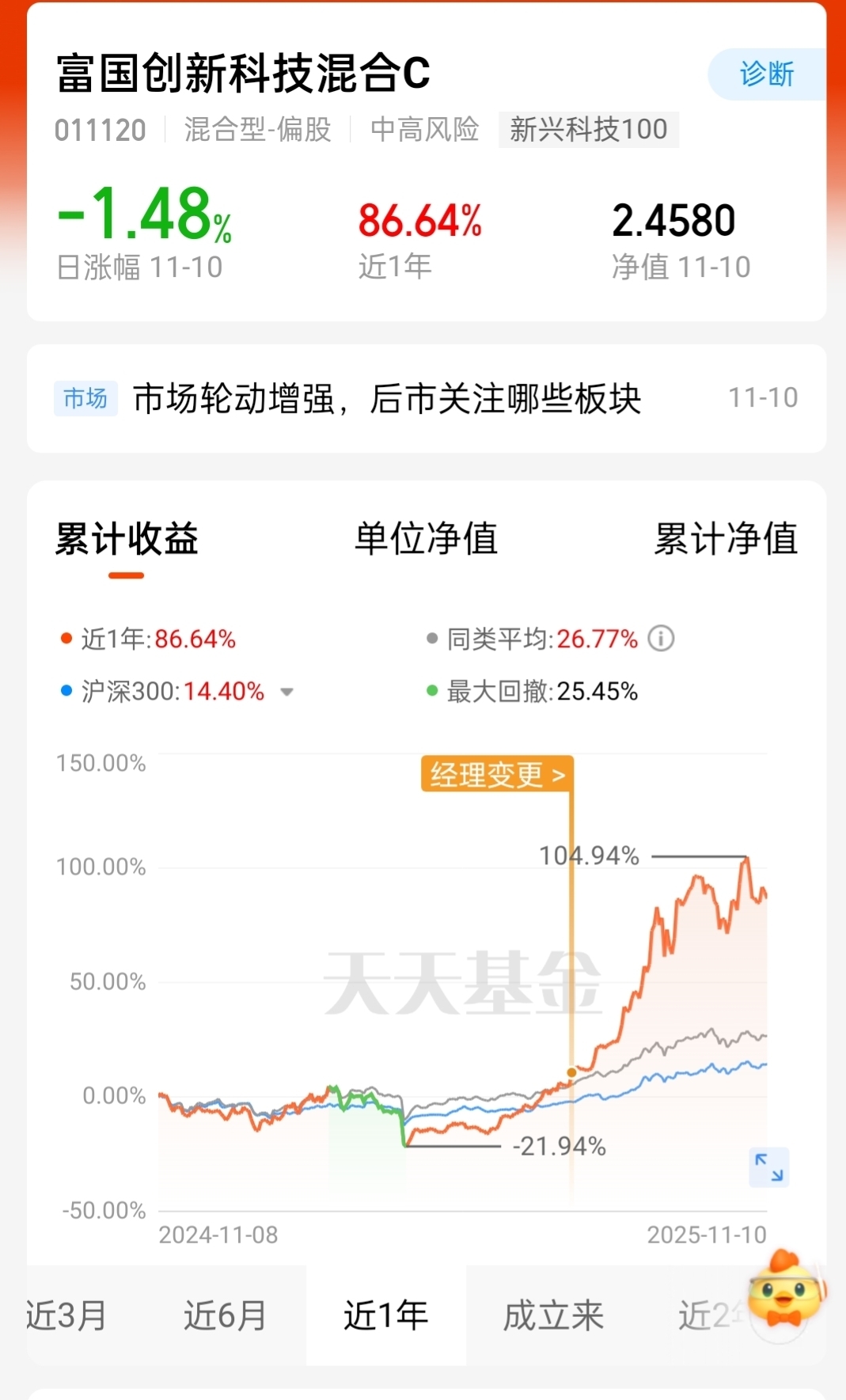This screenshot has height=1400, width=846.
Task: Tap the orange manager change marker dot
Action: (571, 1072)
